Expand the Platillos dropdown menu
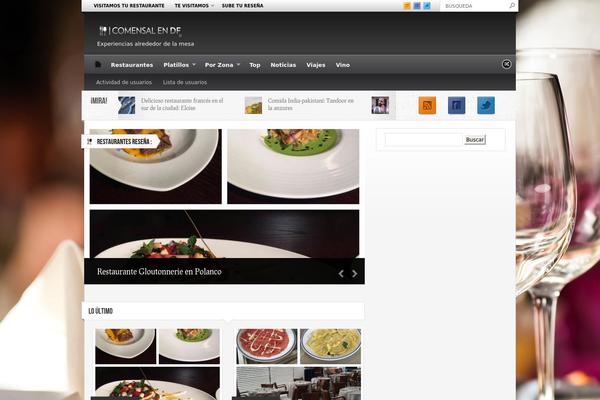The image size is (600, 400). [x=179, y=65]
